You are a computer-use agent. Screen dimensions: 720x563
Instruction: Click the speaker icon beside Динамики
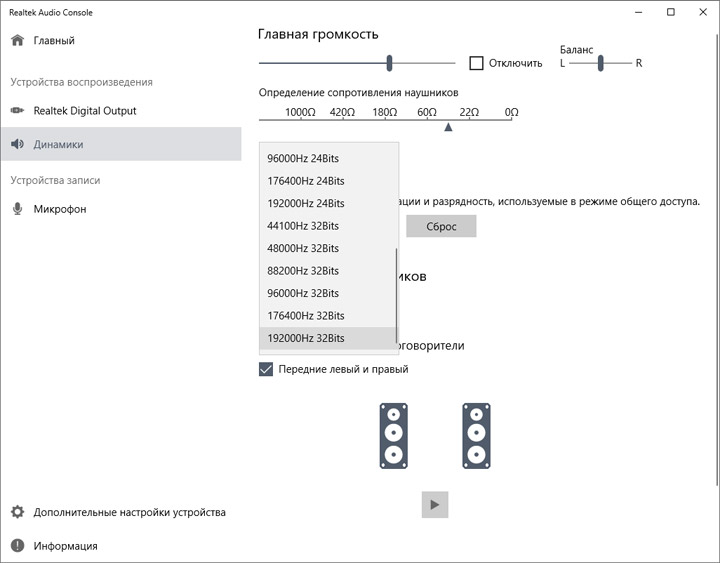pyautogui.click(x=17, y=144)
